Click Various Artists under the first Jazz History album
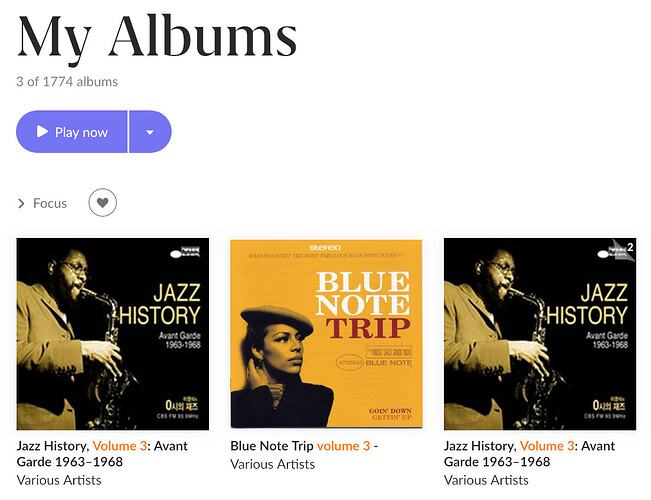 [x=59, y=479]
